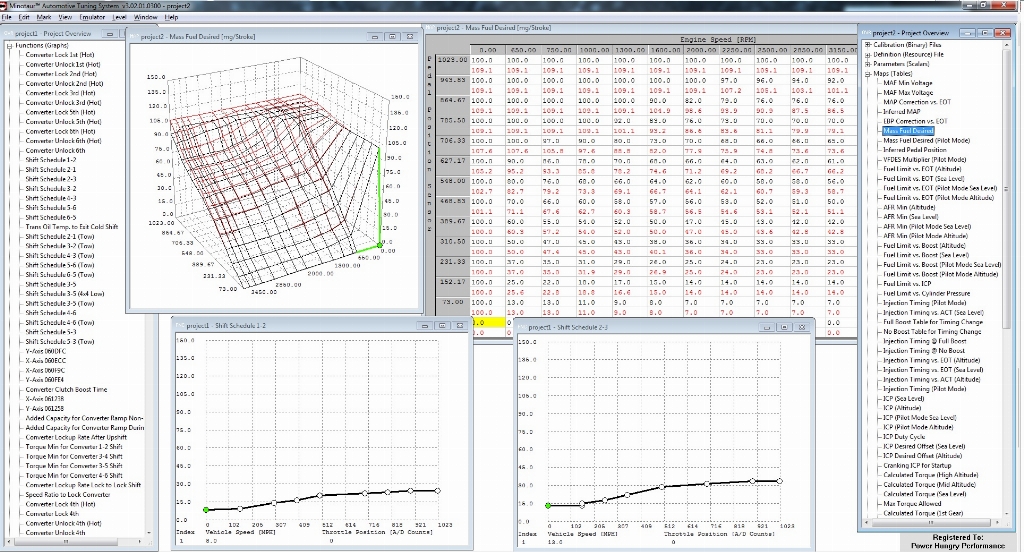The width and height of the screenshot is (1024, 552).
Task: Click the yellow highlighted table cell
Action: point(487,322)
